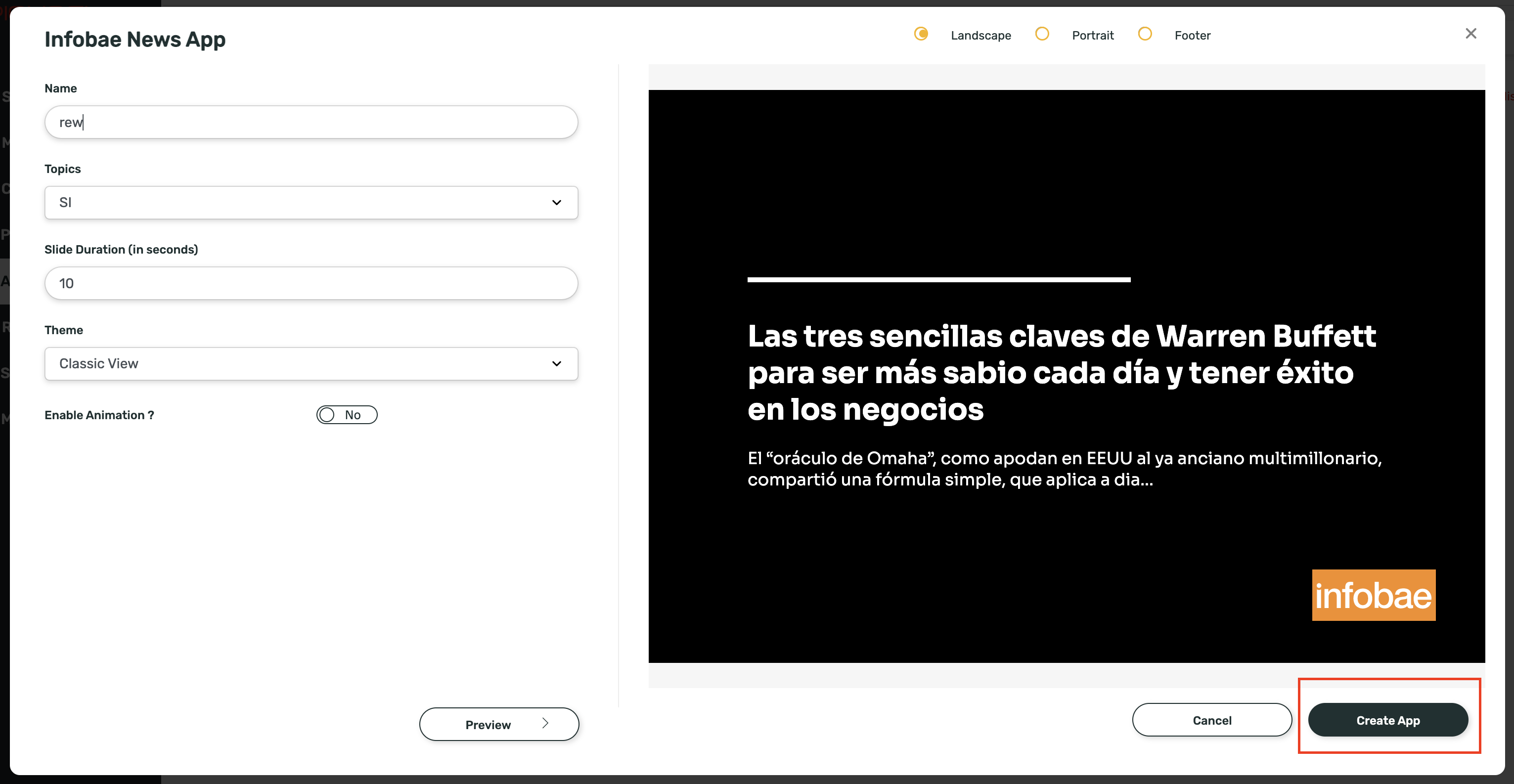Click the Warren Buffett headline in preview

(1062, 373)
